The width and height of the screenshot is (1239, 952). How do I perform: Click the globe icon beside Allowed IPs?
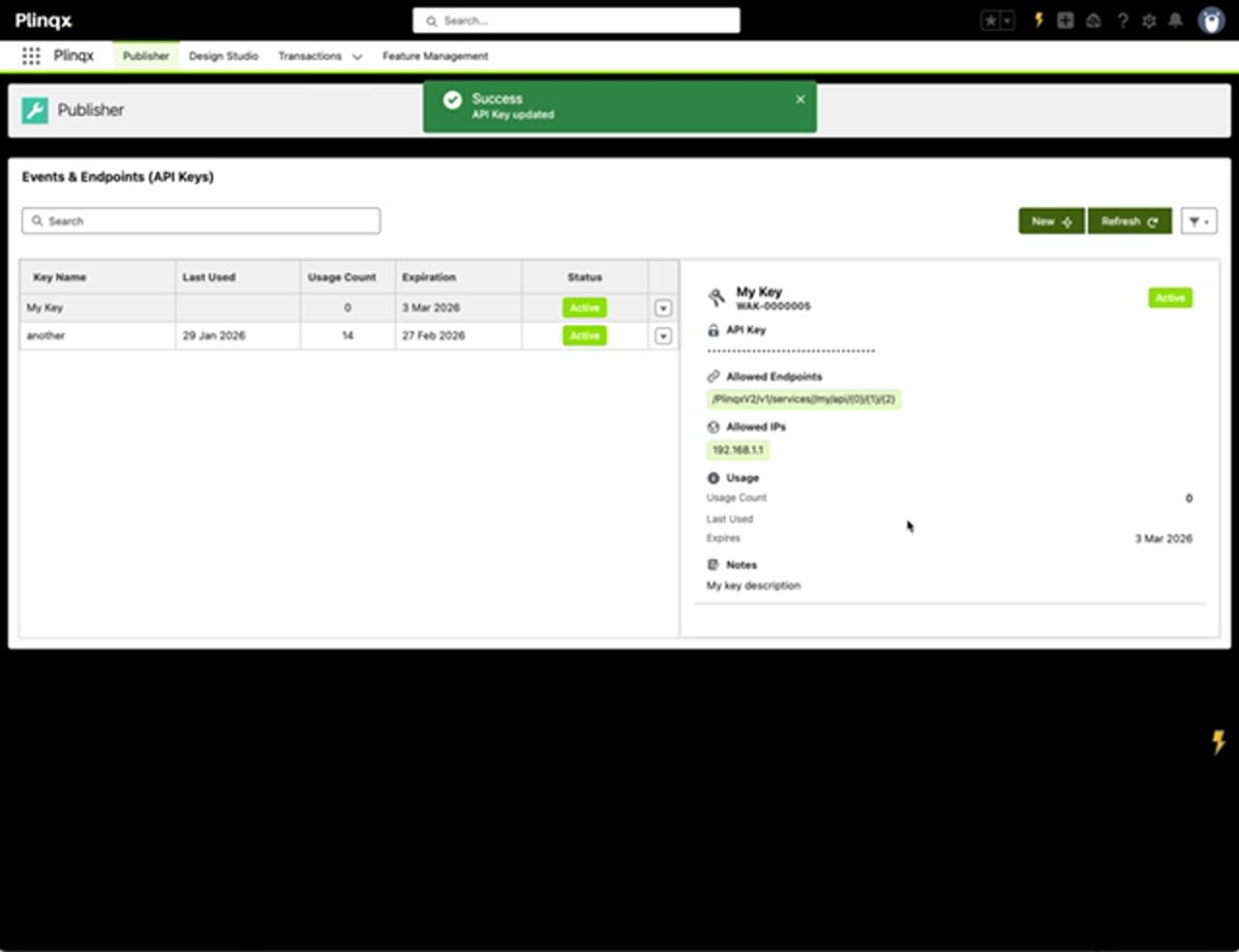click(x=713, y=427)
